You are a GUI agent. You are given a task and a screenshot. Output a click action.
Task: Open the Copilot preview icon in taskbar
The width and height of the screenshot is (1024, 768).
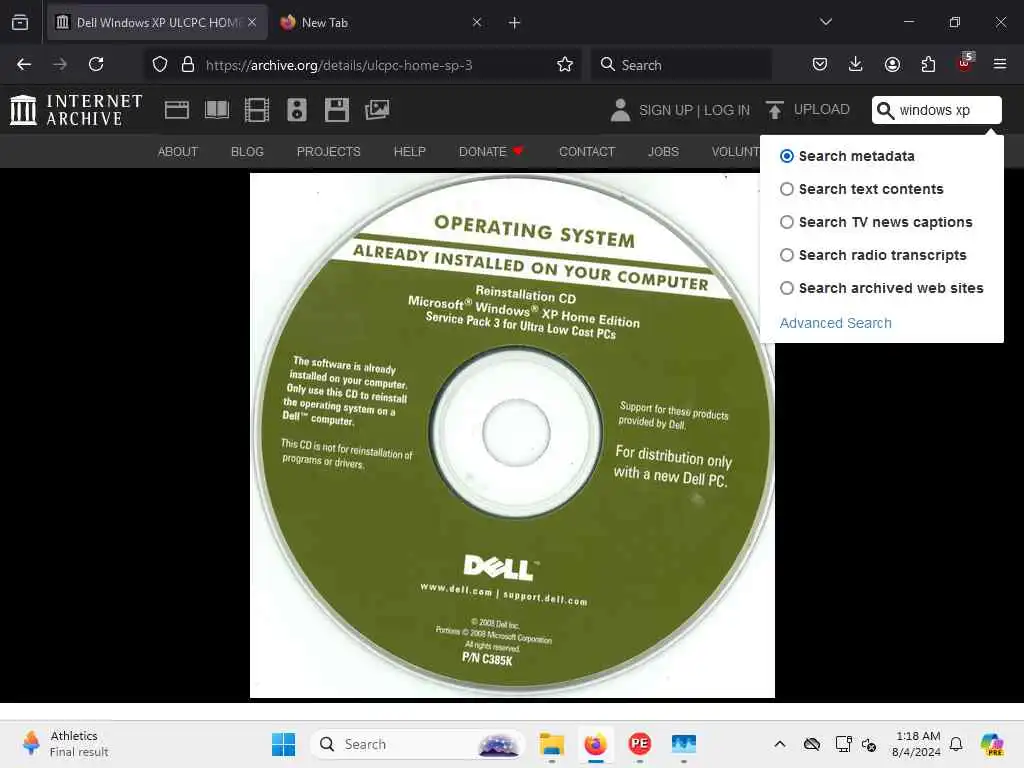click(992, 744)
